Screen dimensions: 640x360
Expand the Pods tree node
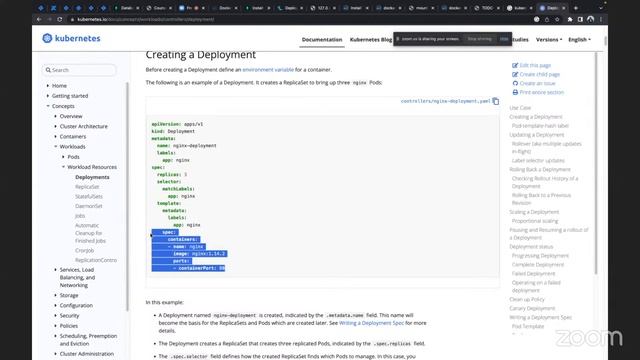tap(63, 157)
